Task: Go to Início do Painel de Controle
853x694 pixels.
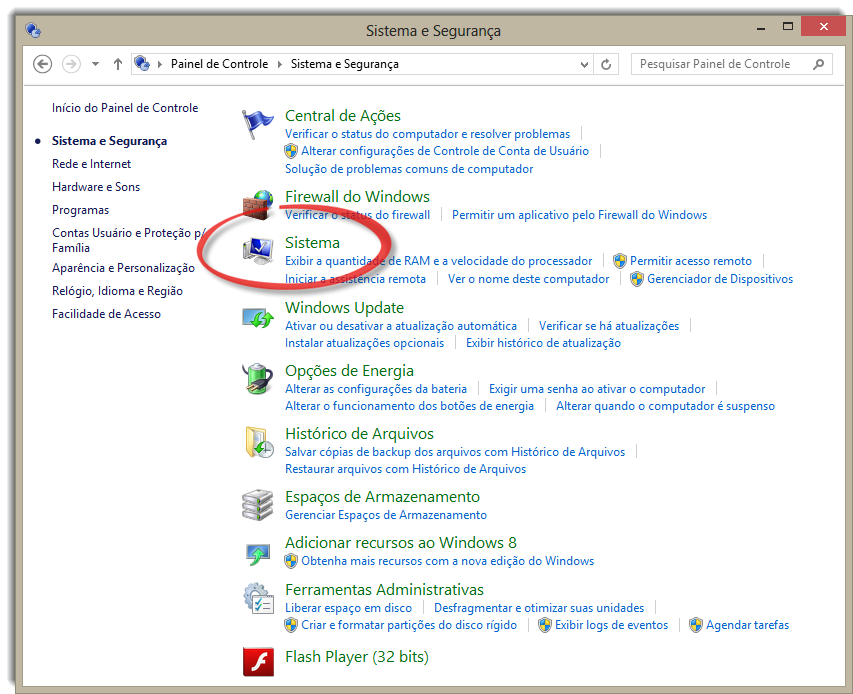Action: tap(125, 108)
